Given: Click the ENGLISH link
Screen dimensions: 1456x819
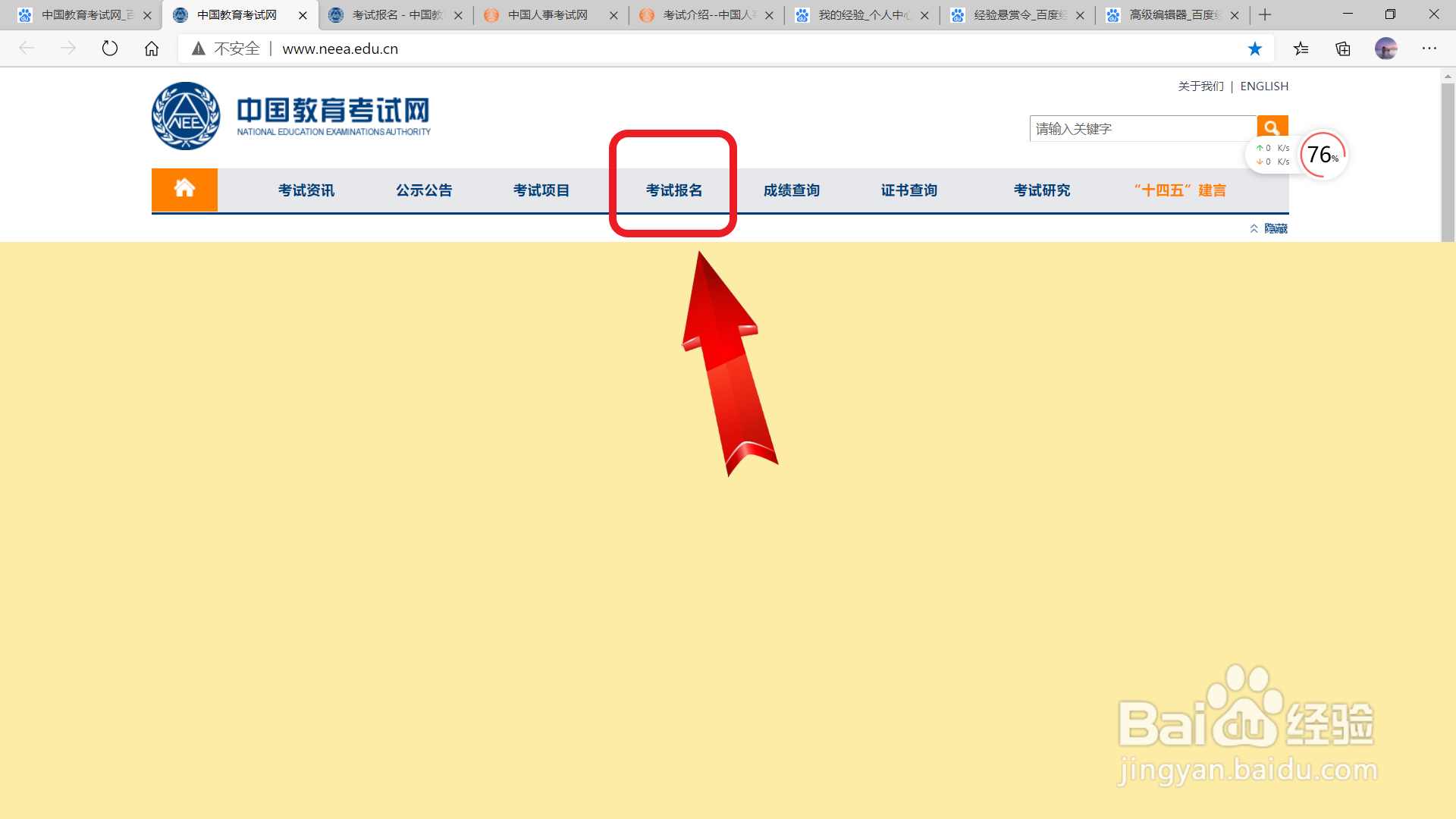Looking at the screenshot, I should pos(1264,86).
